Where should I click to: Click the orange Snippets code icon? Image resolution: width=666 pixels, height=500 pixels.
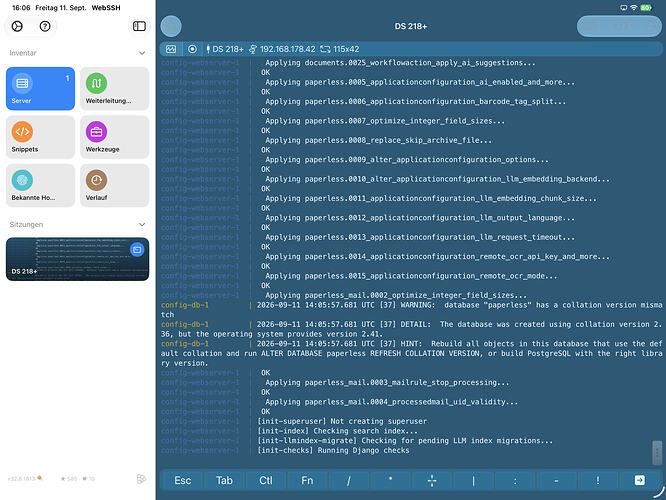coord(22,132)
